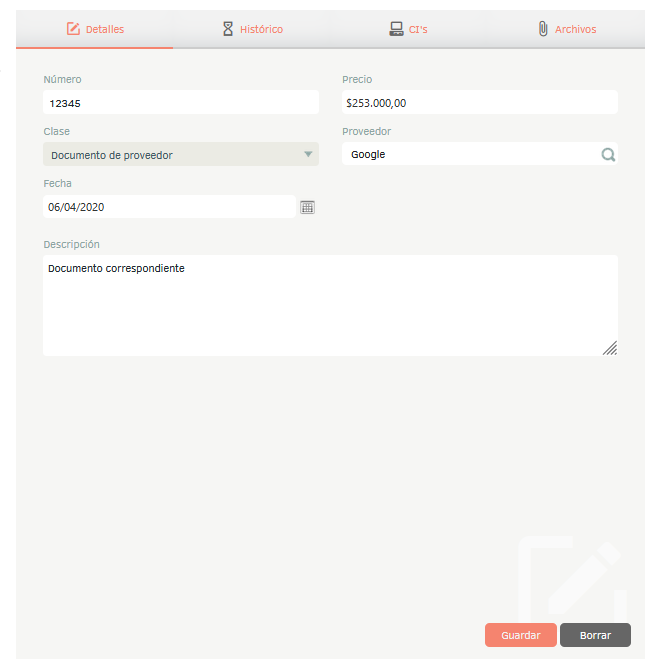Image resolution: width=653 pixels, height=659 pixels.
Task: Click the pencil-edit icon on Detalles tab
Action: [x=73, y=29]
